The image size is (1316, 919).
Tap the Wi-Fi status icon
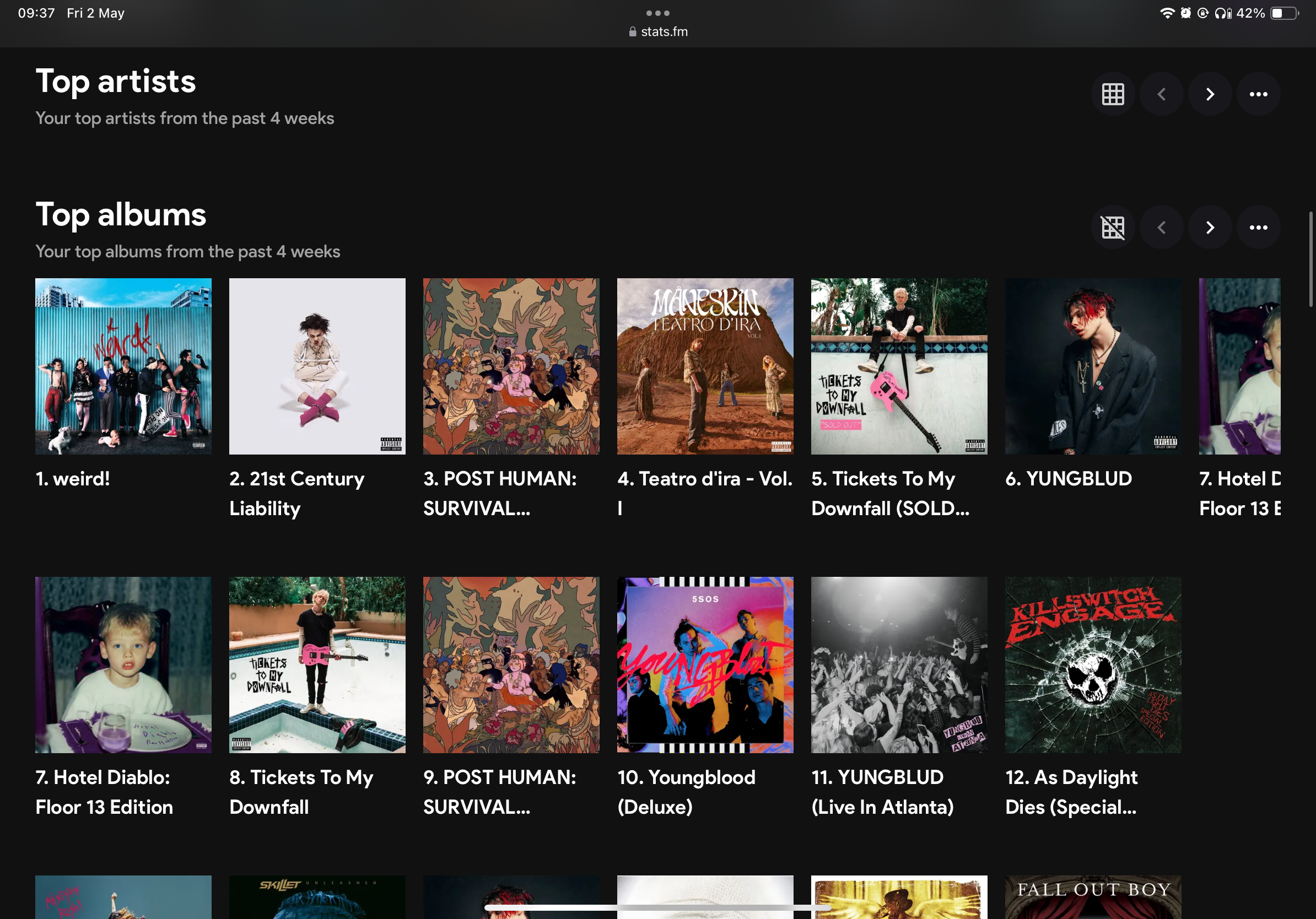click(x=1167, y=13)
